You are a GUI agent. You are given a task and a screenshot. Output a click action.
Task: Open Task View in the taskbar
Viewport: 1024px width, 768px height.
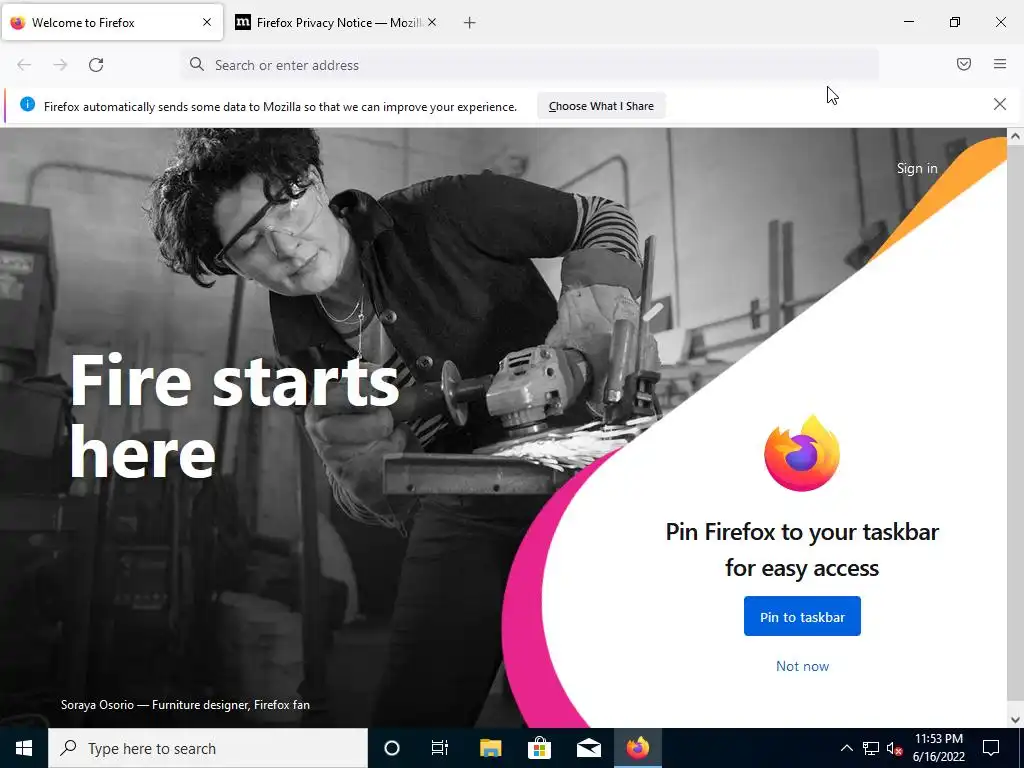pos(440,748)
